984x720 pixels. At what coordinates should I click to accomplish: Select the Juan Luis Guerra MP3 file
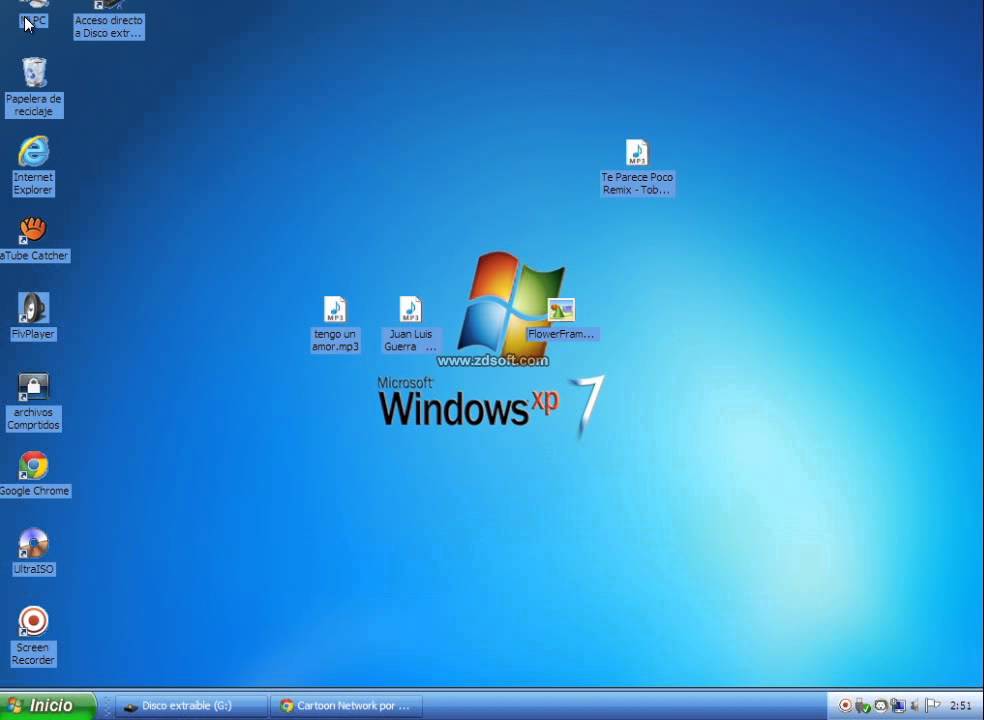click(410, 310)
